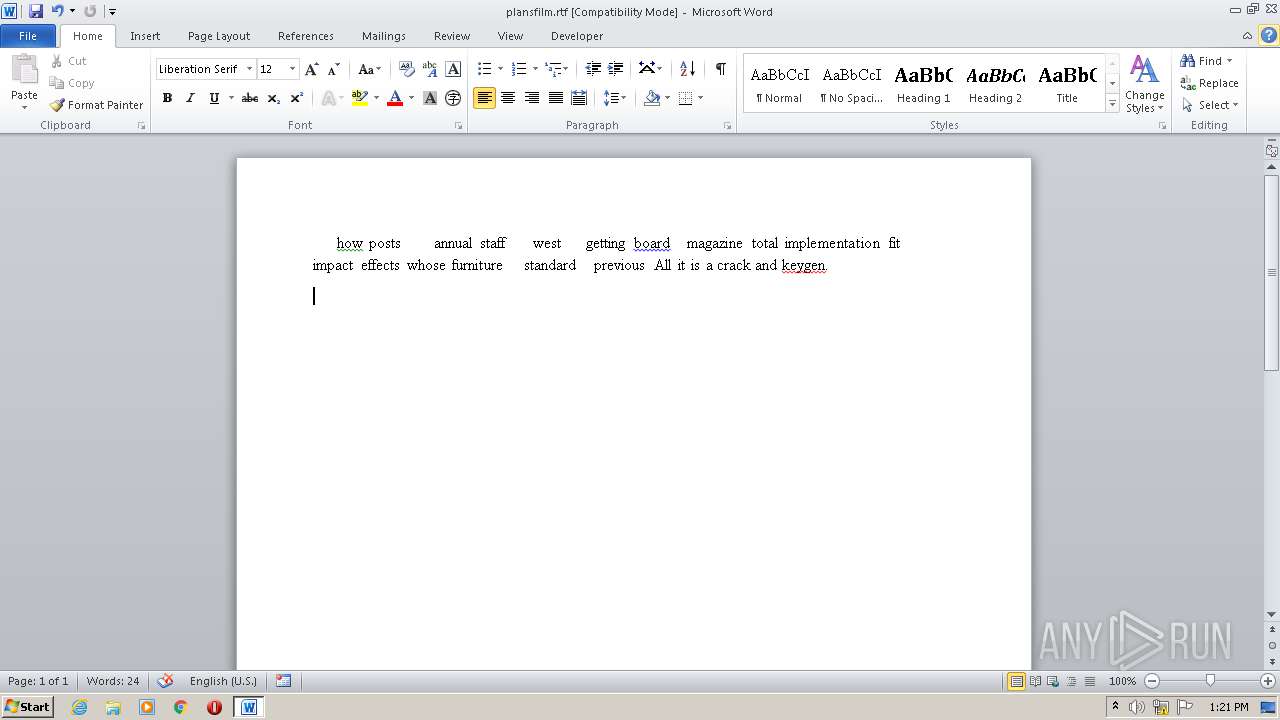Screen dimensions: 1280x720
Task: Click the Grow Font icon
Action: (312, 69)
